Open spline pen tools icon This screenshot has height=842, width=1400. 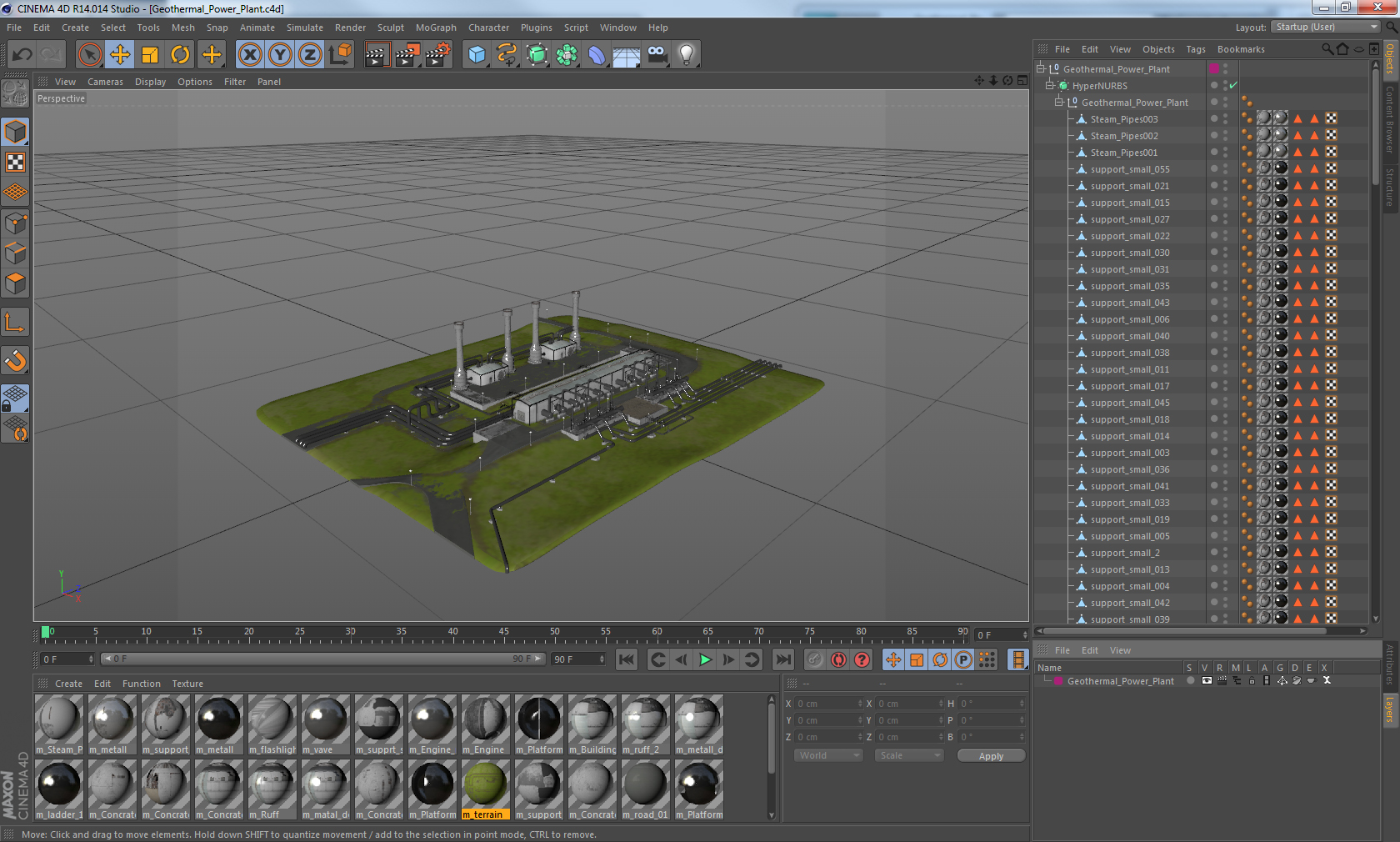pos(507,55)
